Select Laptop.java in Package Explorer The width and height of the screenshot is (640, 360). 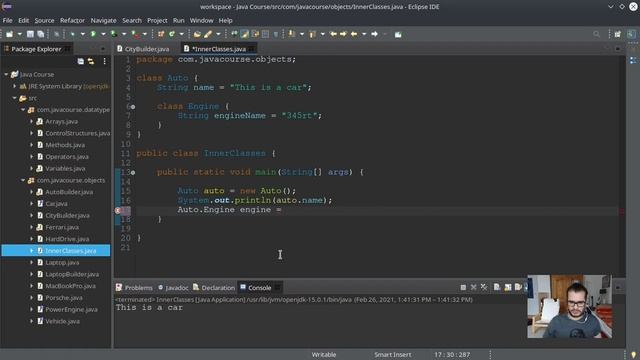point(62,262)
